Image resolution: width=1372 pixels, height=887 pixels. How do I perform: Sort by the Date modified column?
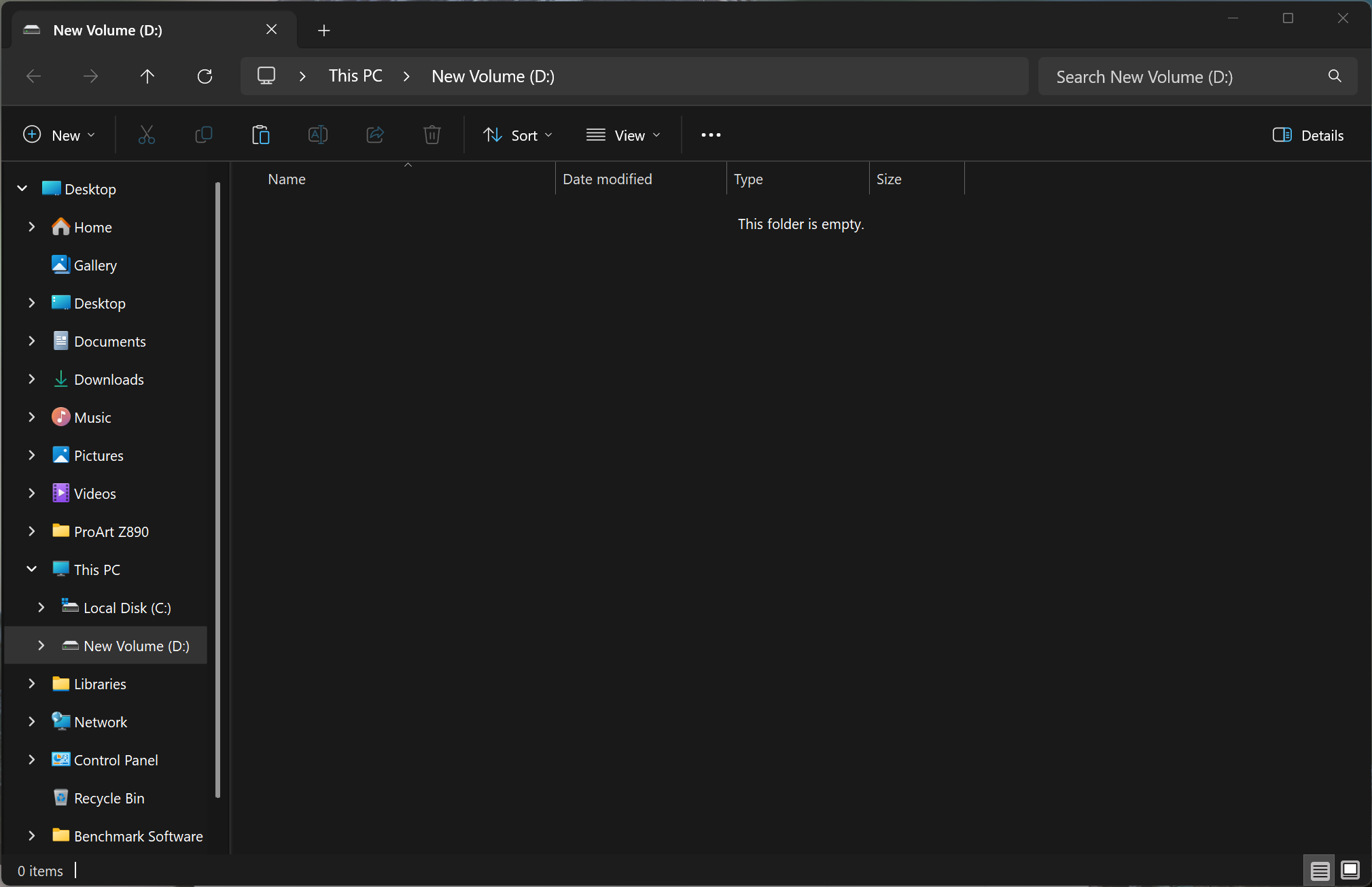pyautogui.click(x=607, y=179)
